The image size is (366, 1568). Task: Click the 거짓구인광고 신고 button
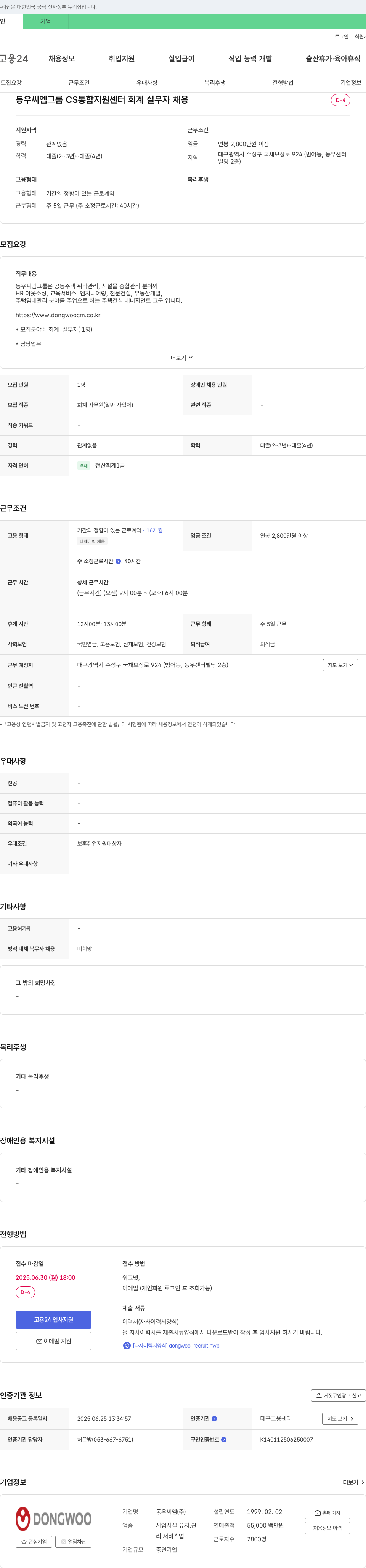pos(339,1395)
